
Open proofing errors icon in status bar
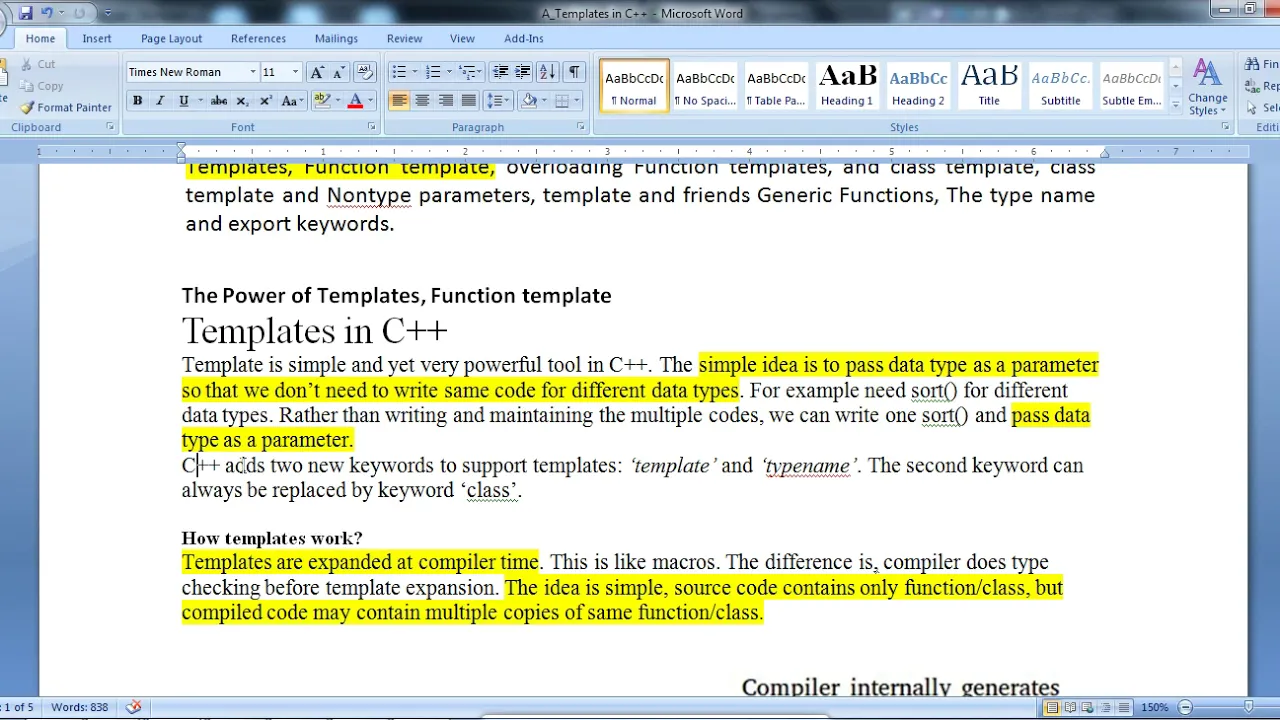(133, 707)
